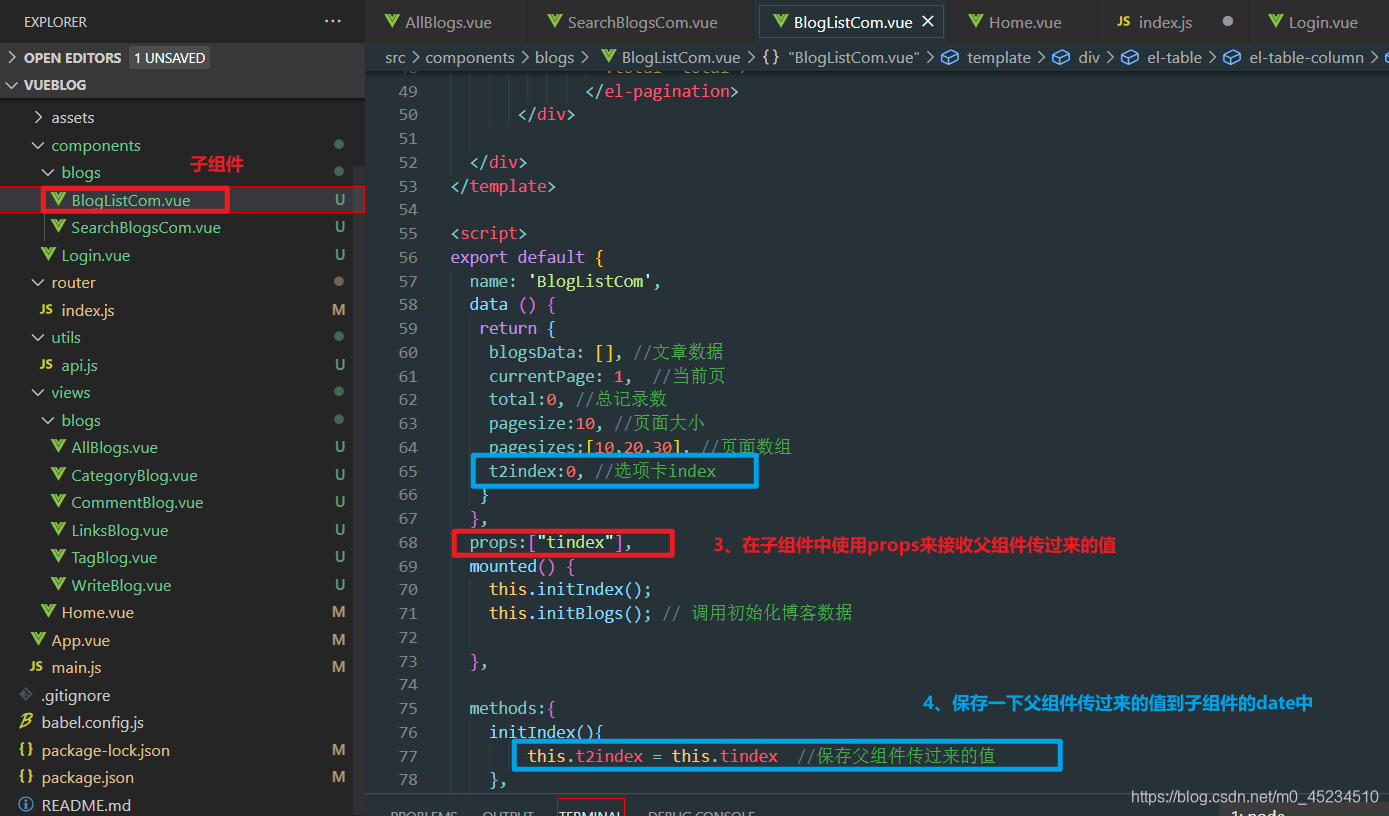Click the el-table symbol icon in breadcrumb
The image size is (1389, 816).
point(1130,57)
